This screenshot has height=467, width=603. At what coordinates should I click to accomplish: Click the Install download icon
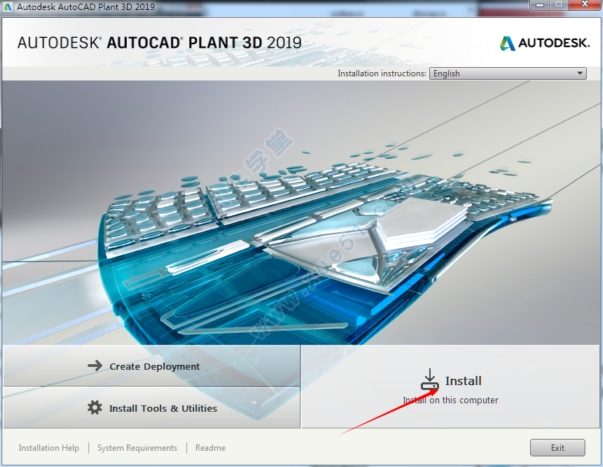430,379
